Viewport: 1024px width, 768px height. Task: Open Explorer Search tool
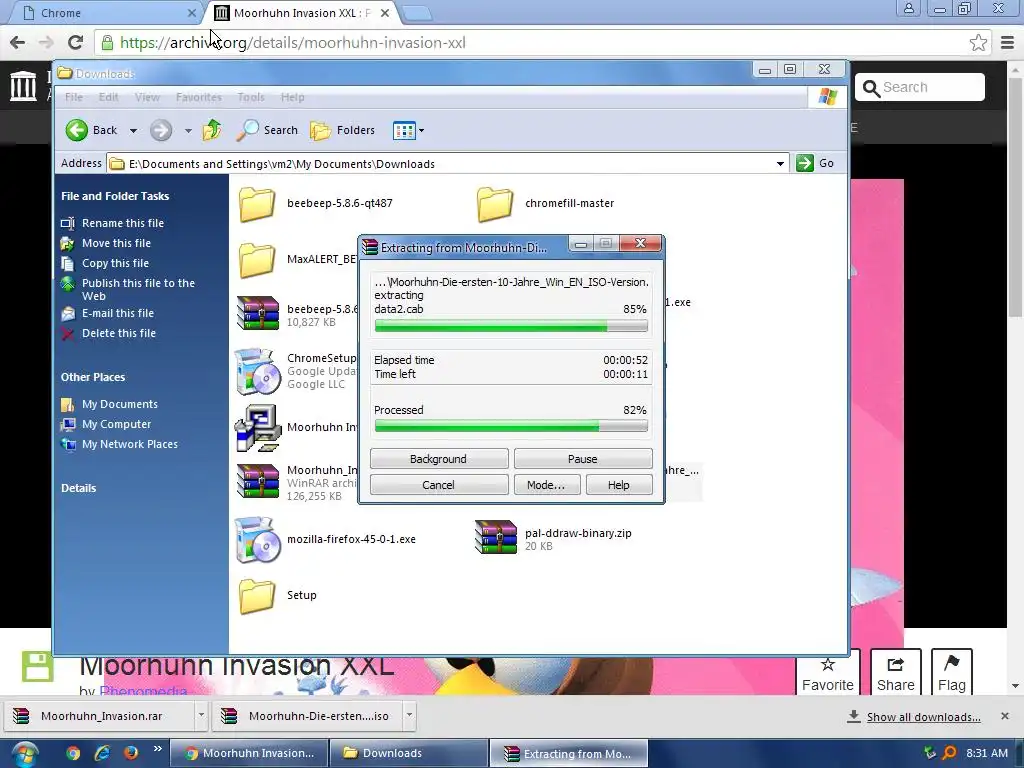point(266,130)
